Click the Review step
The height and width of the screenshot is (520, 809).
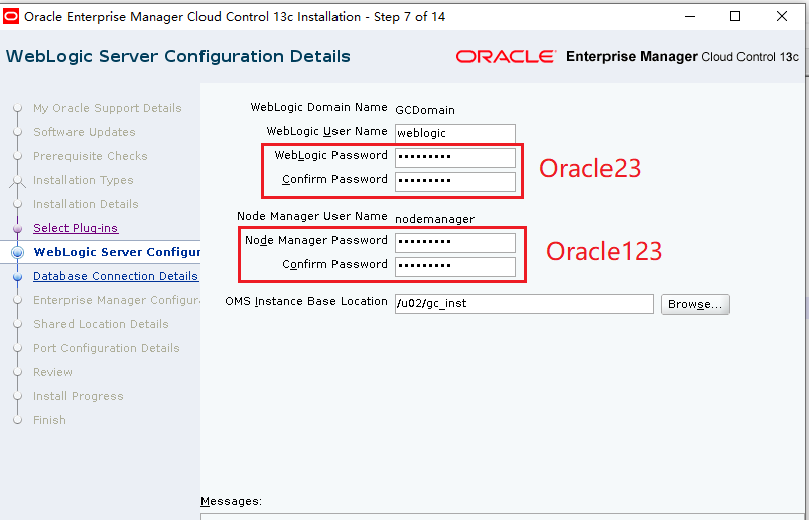click(53, 372)
